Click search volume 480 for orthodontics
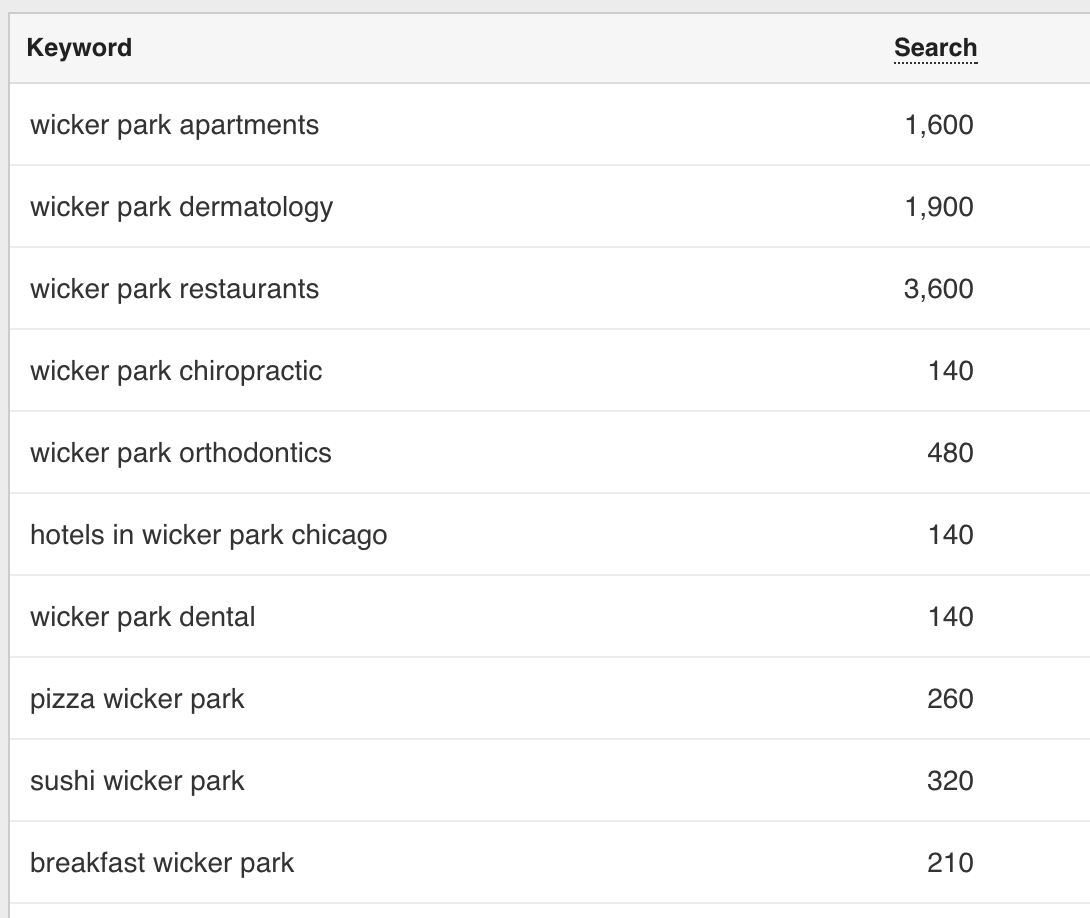 coord(950,453)
